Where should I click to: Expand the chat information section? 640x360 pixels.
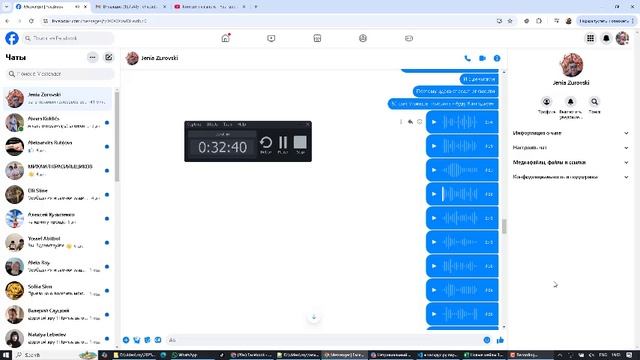[x=571, y=133]
